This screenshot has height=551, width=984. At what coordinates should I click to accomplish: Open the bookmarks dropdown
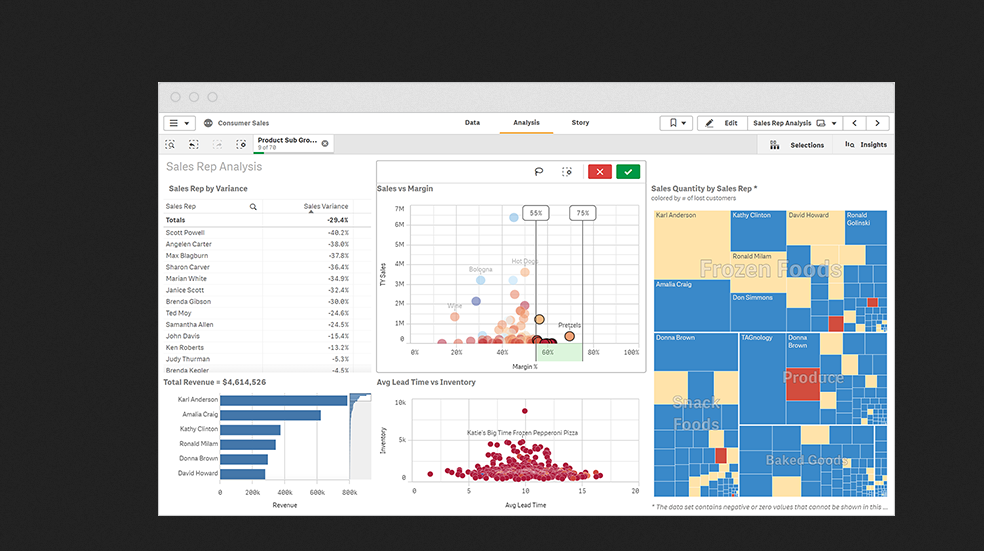pos(676,123)
